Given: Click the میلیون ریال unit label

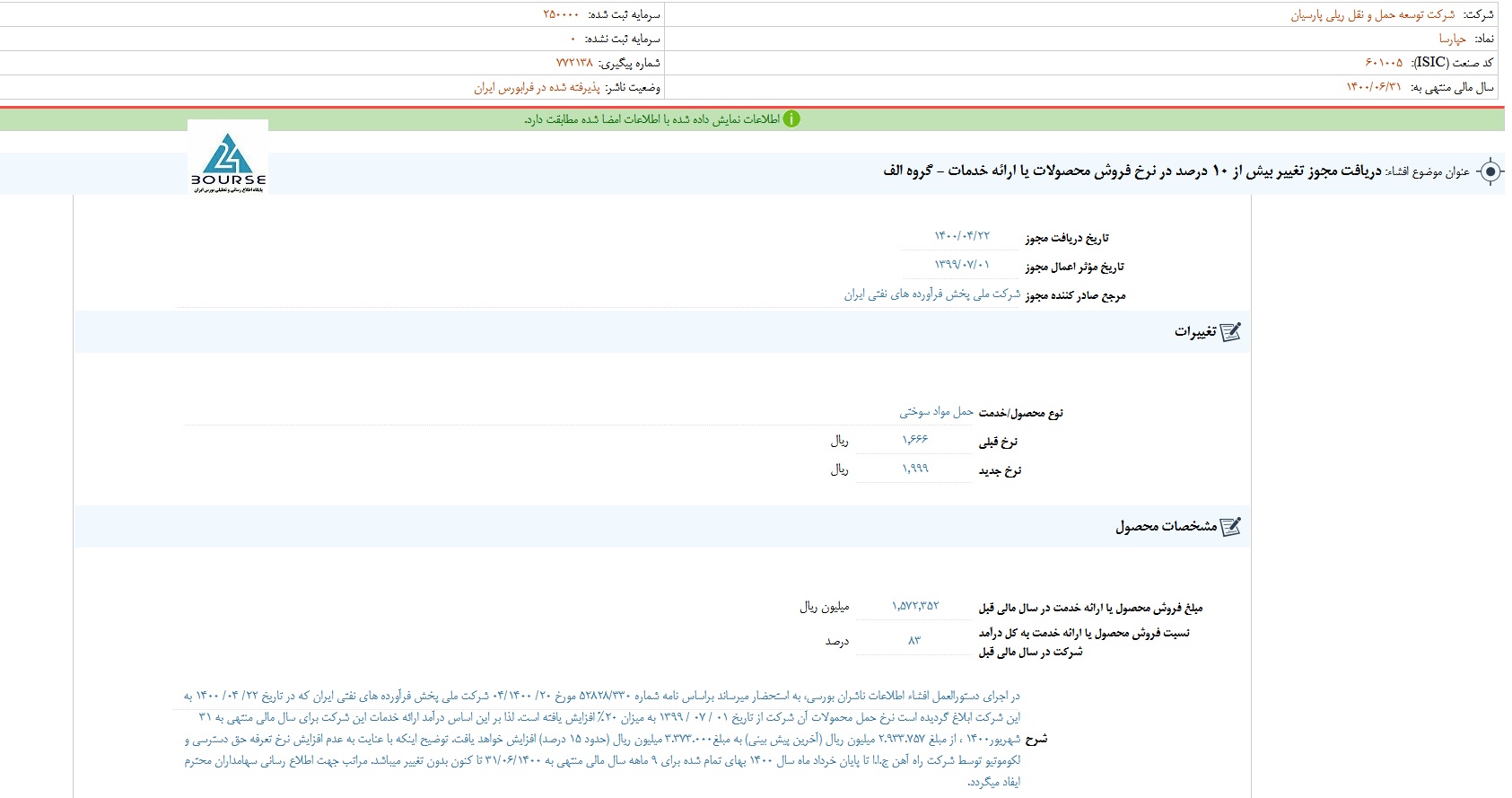Looking at the screenshot, I should point(824,607).
